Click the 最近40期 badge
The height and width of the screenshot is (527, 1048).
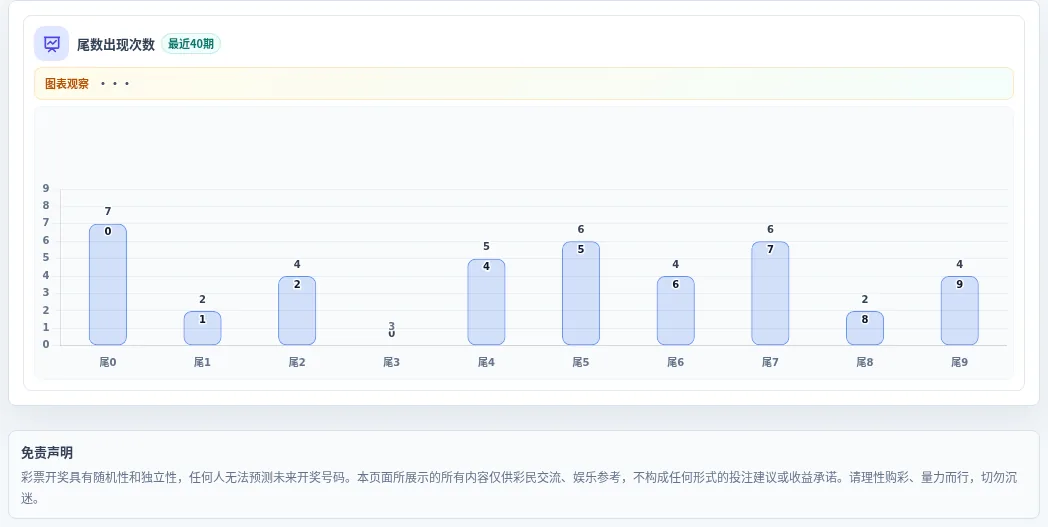[x=191, y=44]
